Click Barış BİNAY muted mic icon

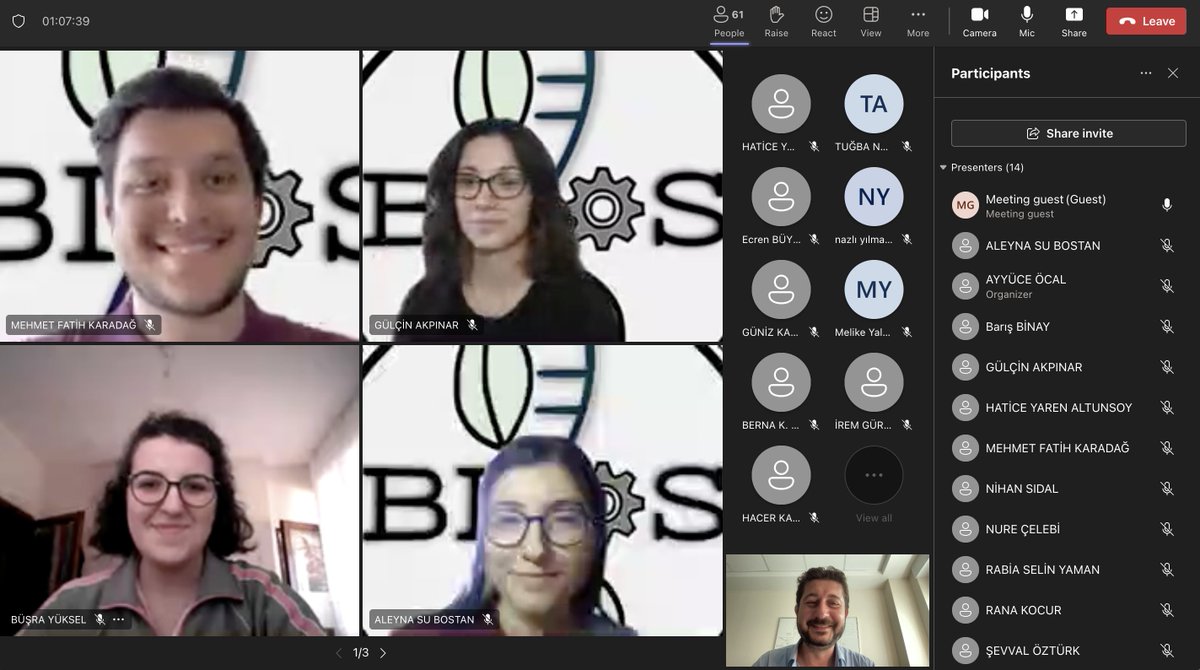pos(1166,326)
